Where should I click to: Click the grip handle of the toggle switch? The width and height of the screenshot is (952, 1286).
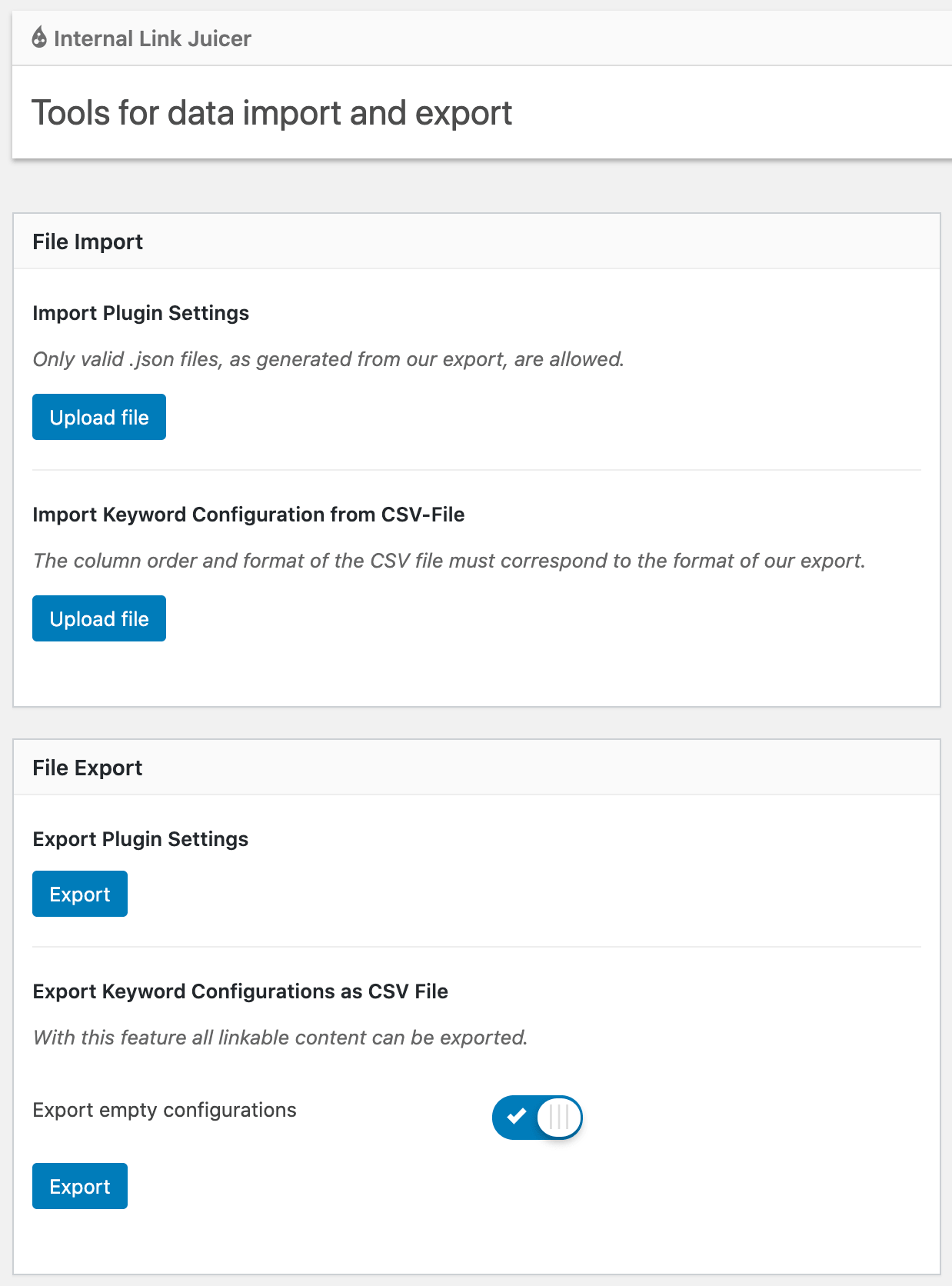pyautogui.click(x=560, y=1117)
